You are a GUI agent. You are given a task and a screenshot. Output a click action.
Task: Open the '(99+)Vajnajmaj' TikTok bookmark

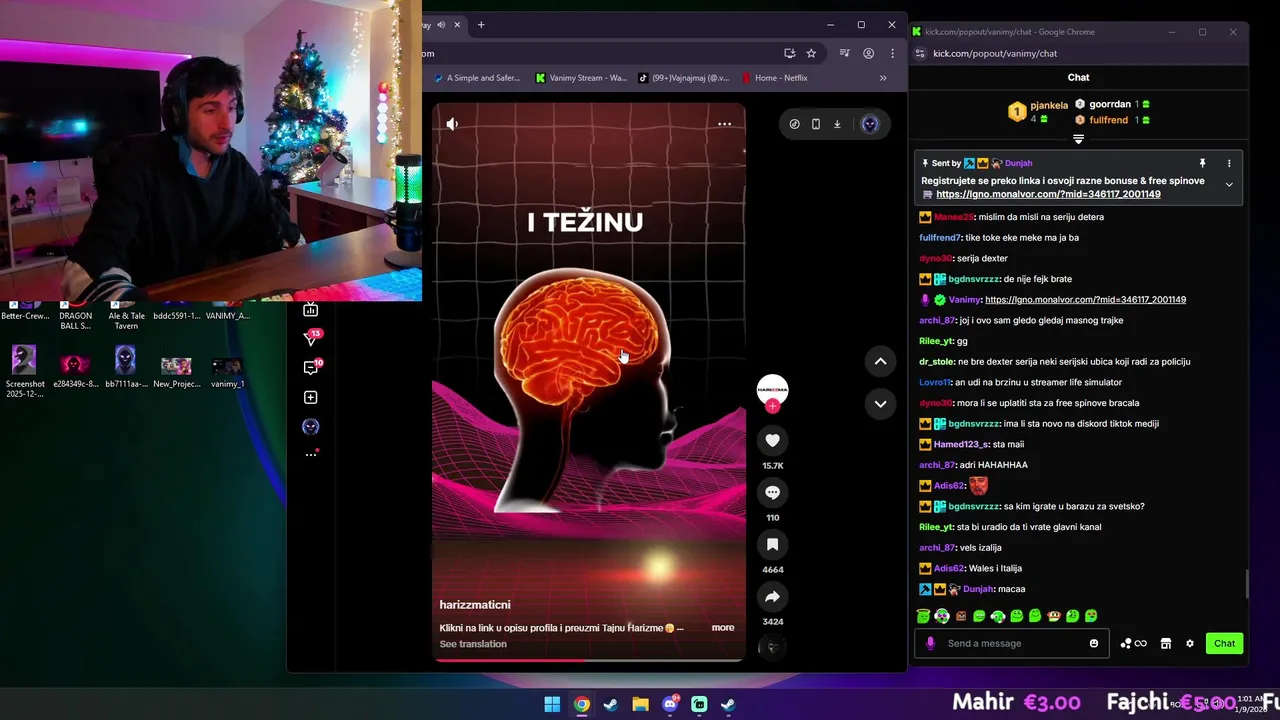coord(684,78)
